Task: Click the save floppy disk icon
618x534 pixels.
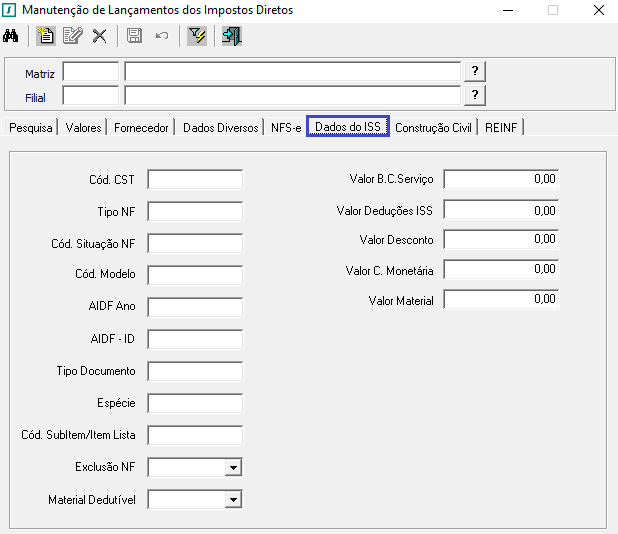Action: click(x=134, y=37)
